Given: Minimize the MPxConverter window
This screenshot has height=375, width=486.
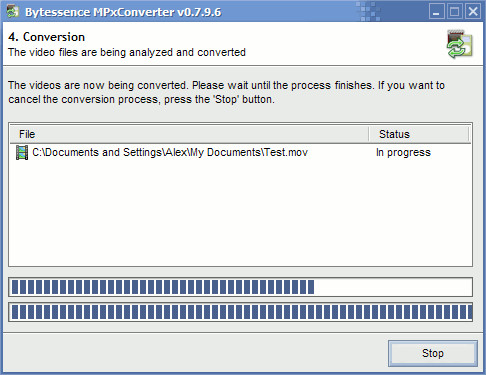Looking at the screenshot, I should (x=436, y=12).
